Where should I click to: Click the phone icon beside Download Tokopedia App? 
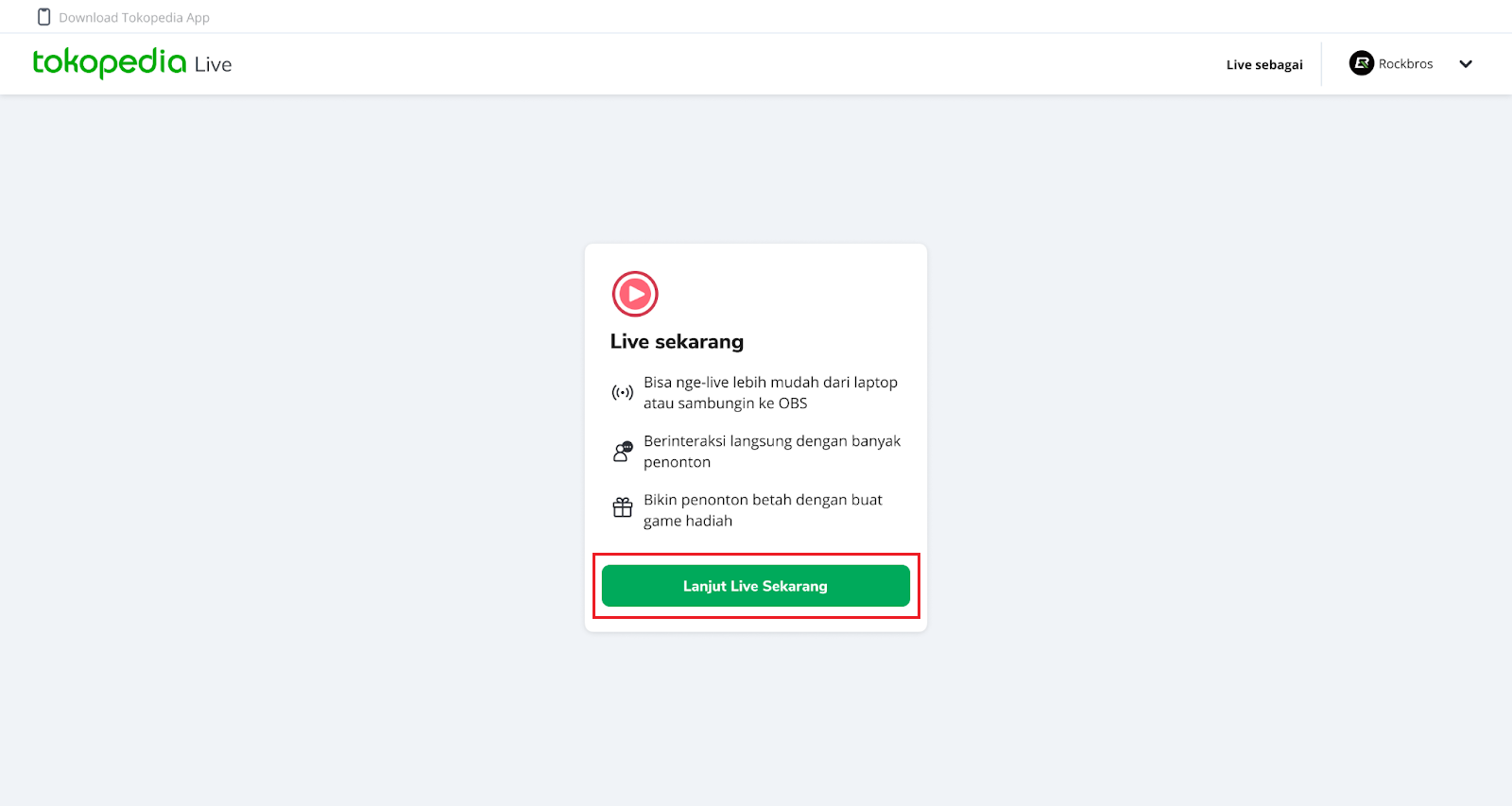tap(43, 17)
